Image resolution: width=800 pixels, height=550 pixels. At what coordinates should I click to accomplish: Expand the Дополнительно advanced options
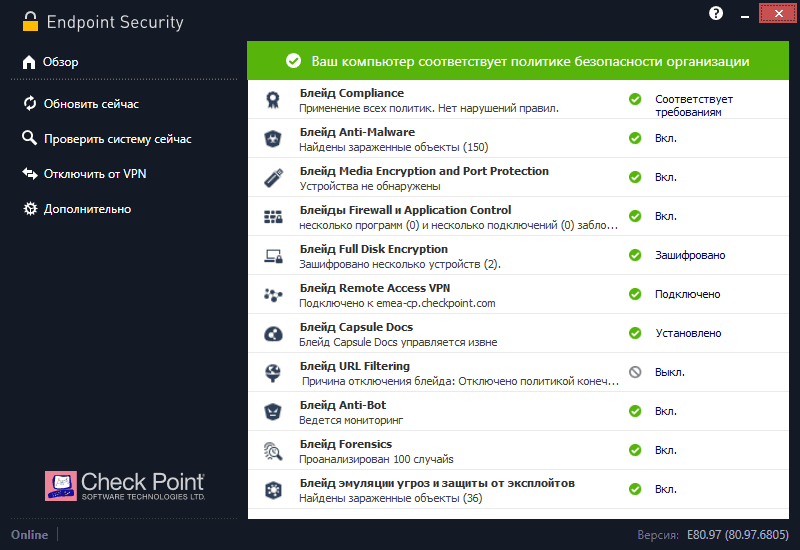87,209
